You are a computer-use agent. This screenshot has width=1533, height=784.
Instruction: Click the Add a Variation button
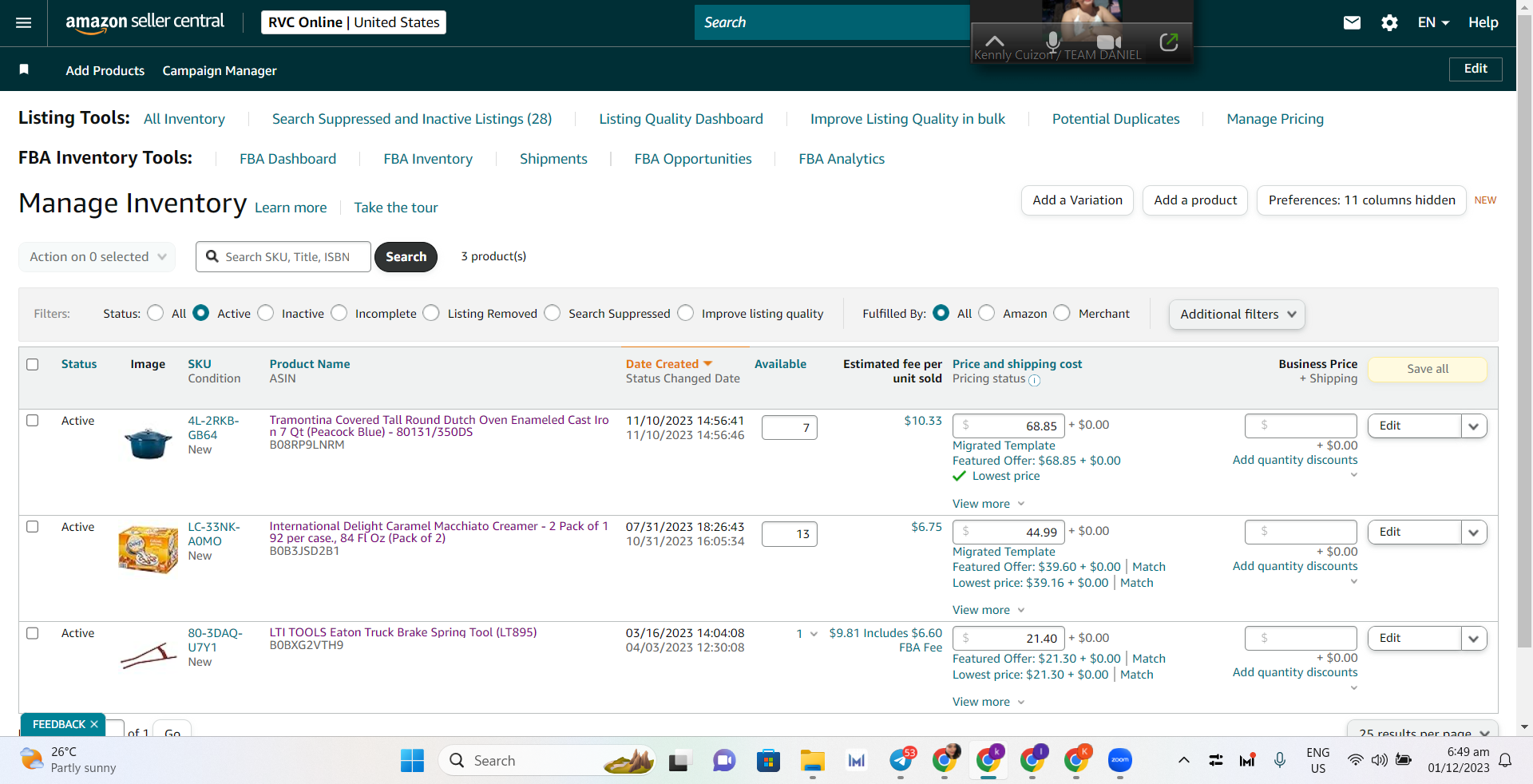pyautogui.click(x=1077, y=200)
